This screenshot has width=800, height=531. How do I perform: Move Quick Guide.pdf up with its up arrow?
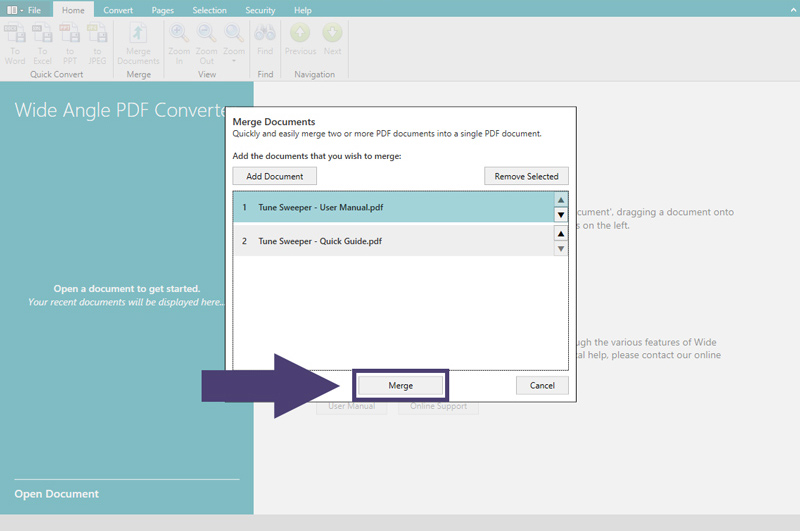point(561,234)
